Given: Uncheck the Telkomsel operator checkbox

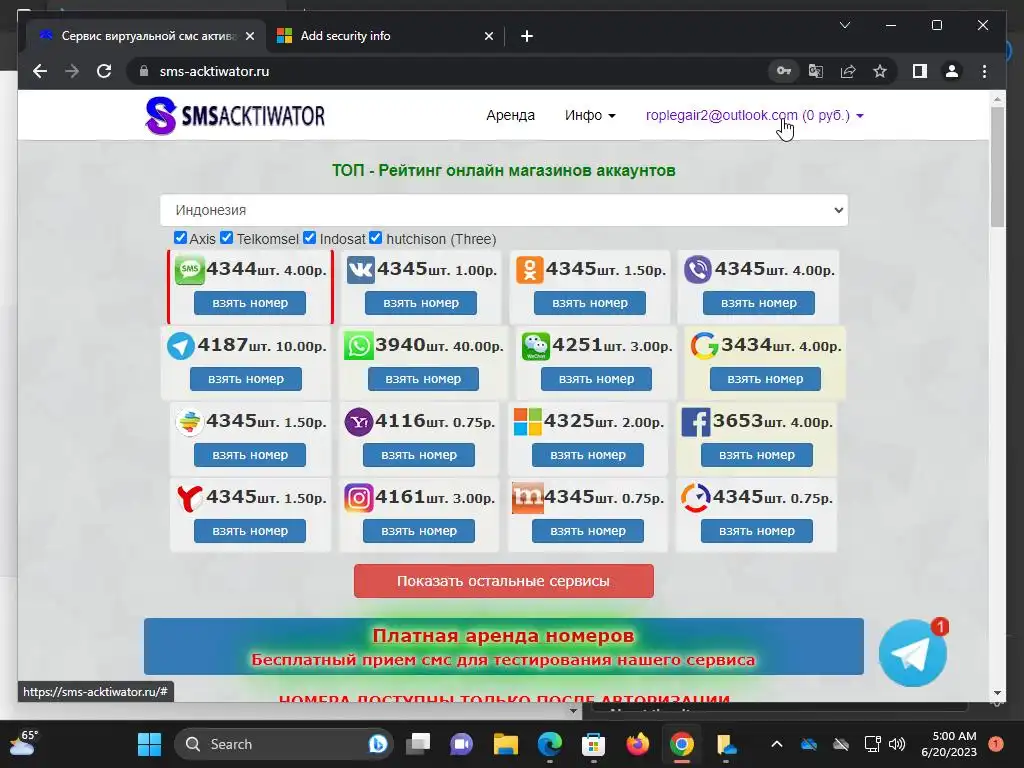Looking at the screenshot, I should (227, 238).
